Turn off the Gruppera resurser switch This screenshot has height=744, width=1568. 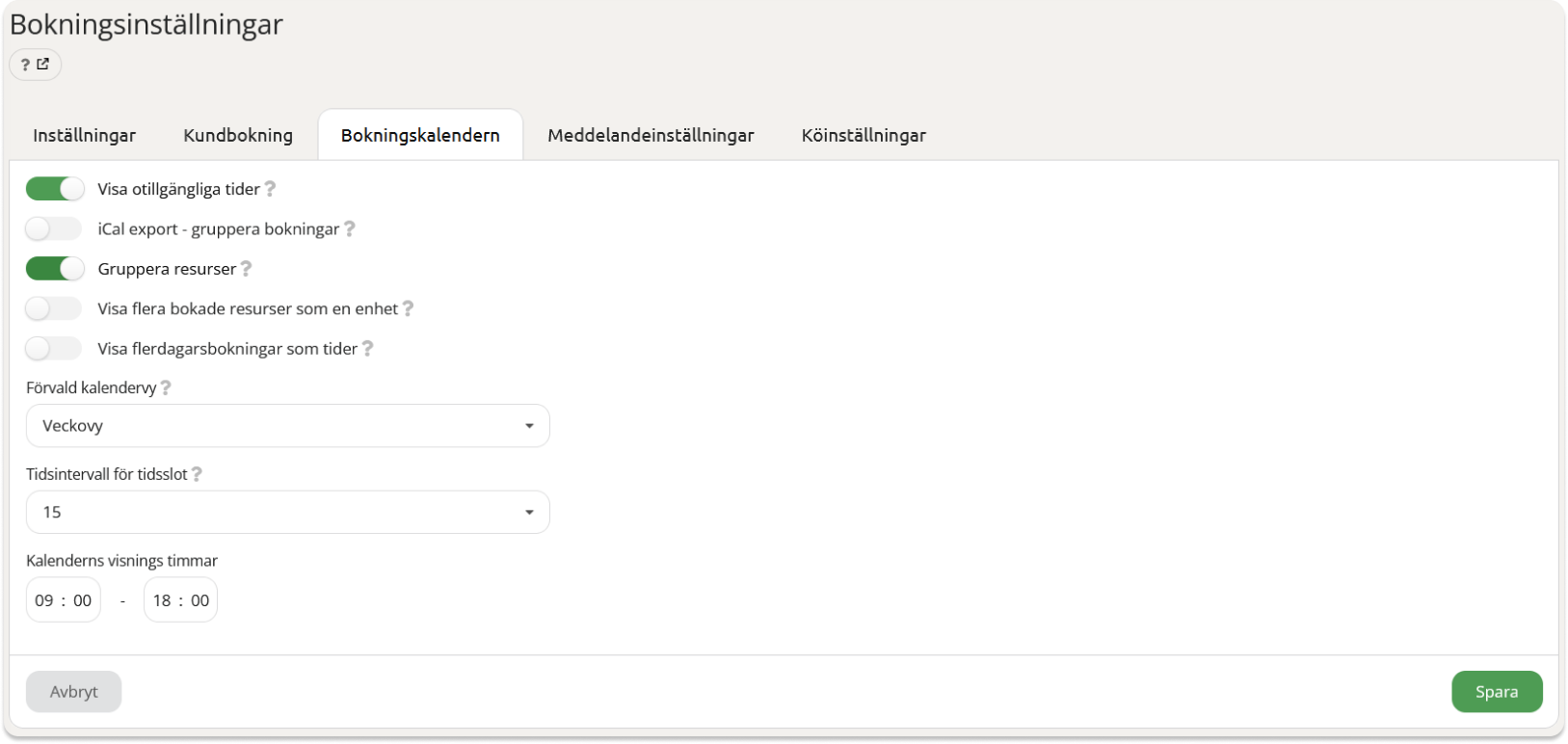click(x=55, y=269)
